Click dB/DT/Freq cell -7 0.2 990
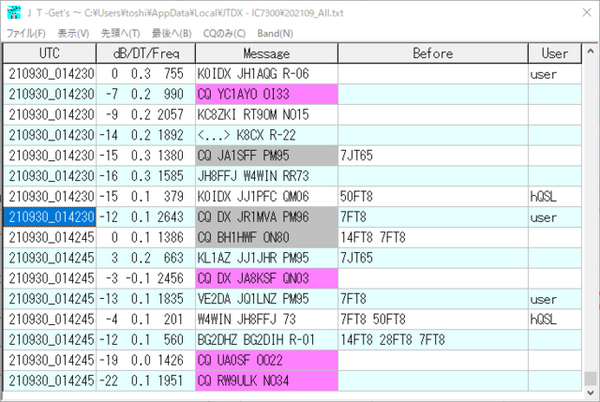Image resolution: width=600 pixels, height=402 pixels. coord(146,94)
